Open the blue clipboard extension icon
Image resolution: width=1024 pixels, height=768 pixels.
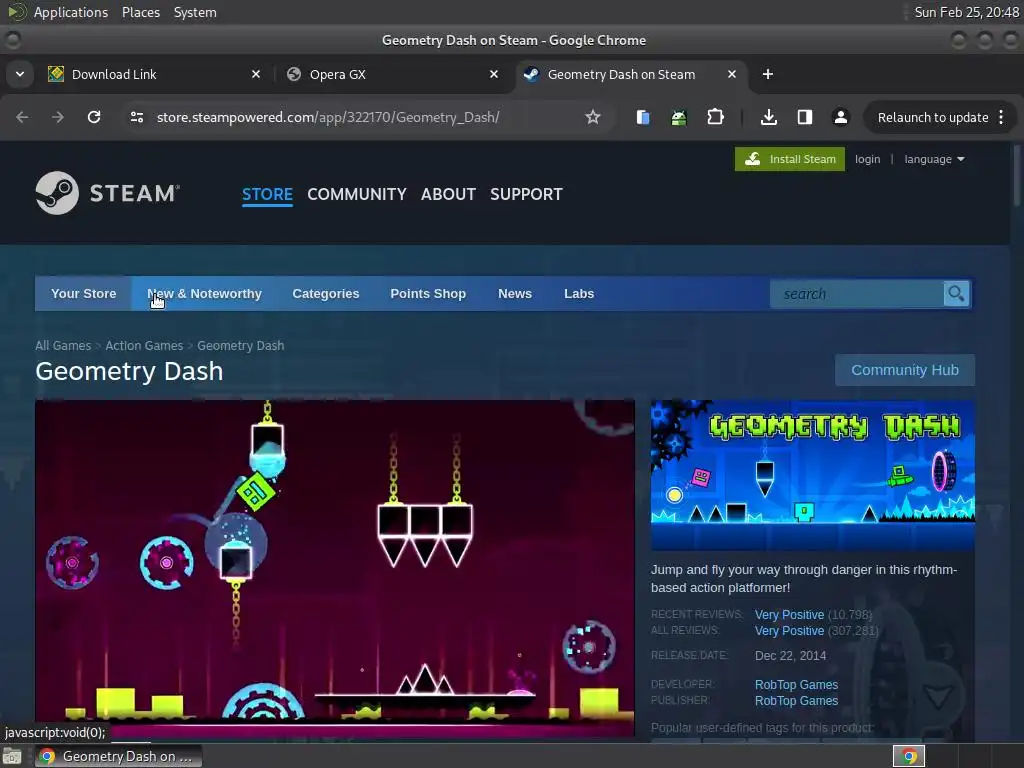click(643, 117)
